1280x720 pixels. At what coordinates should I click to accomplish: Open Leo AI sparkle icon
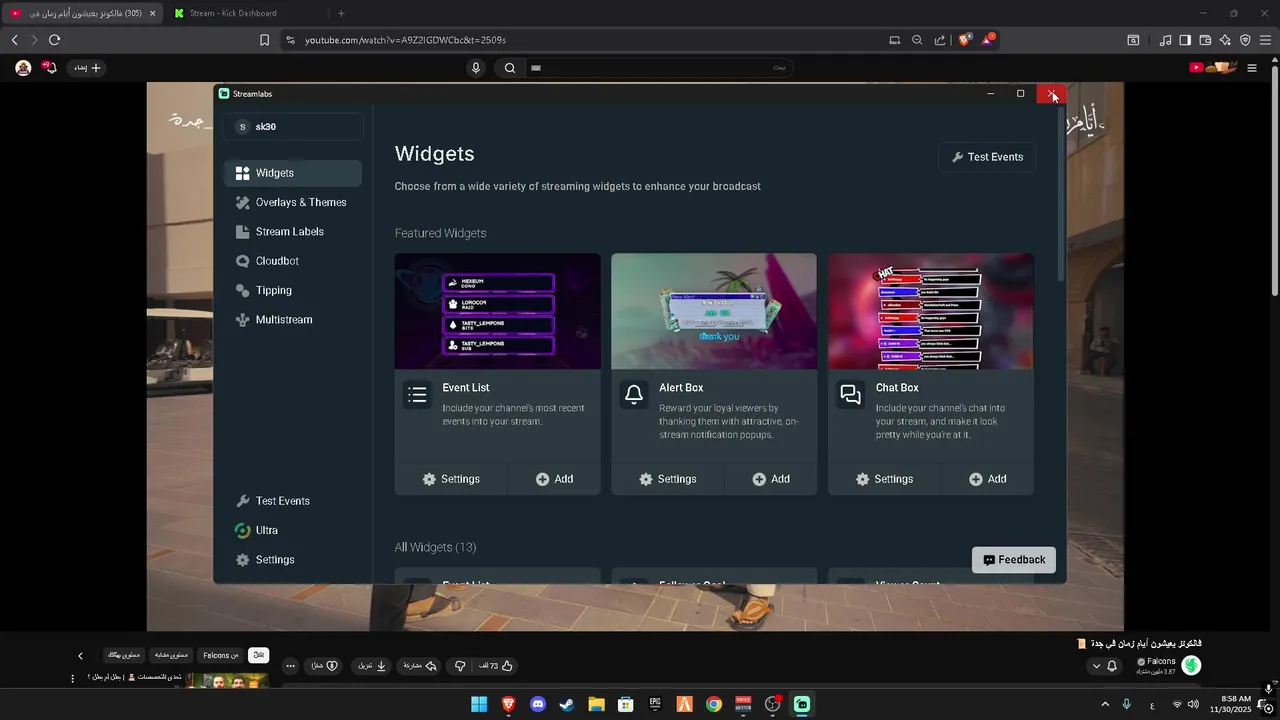pos(1225,40)
